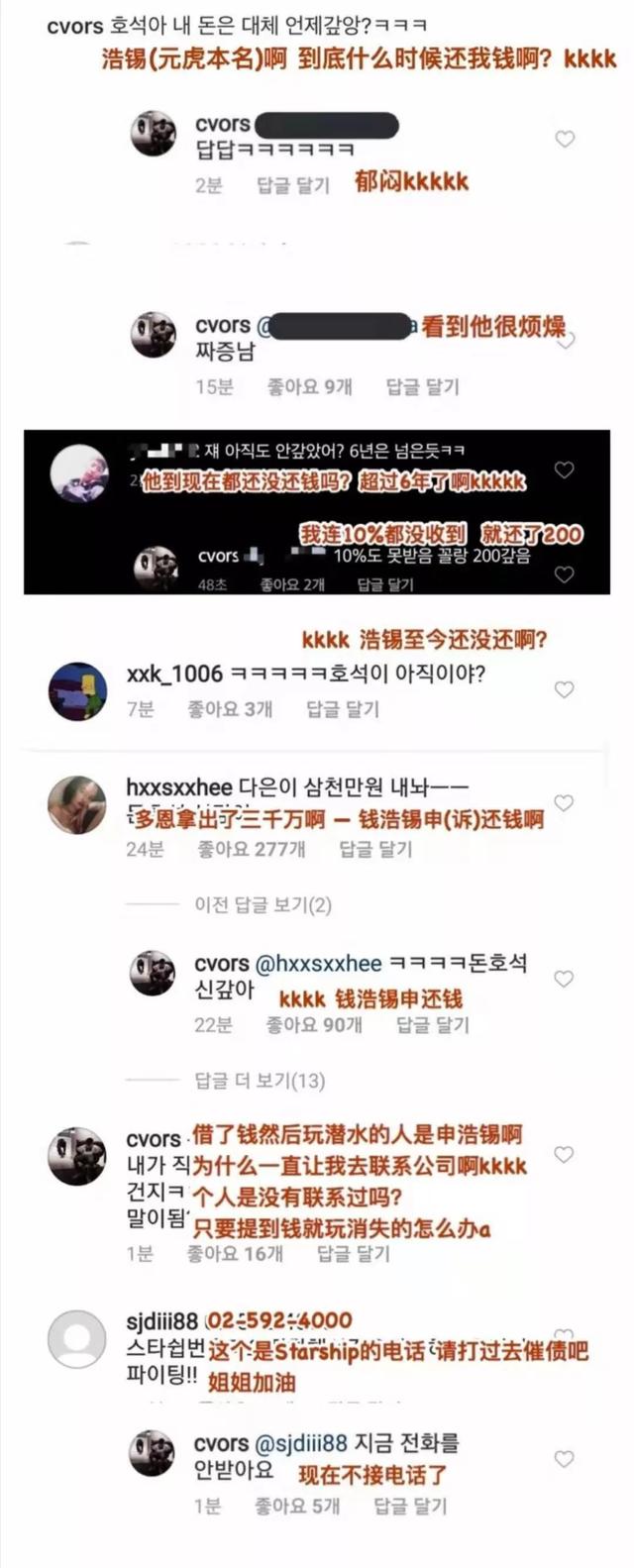Reply to hxxsxxhee's comment via 답글 달기

pyautogui.click(x=375, y=849)
